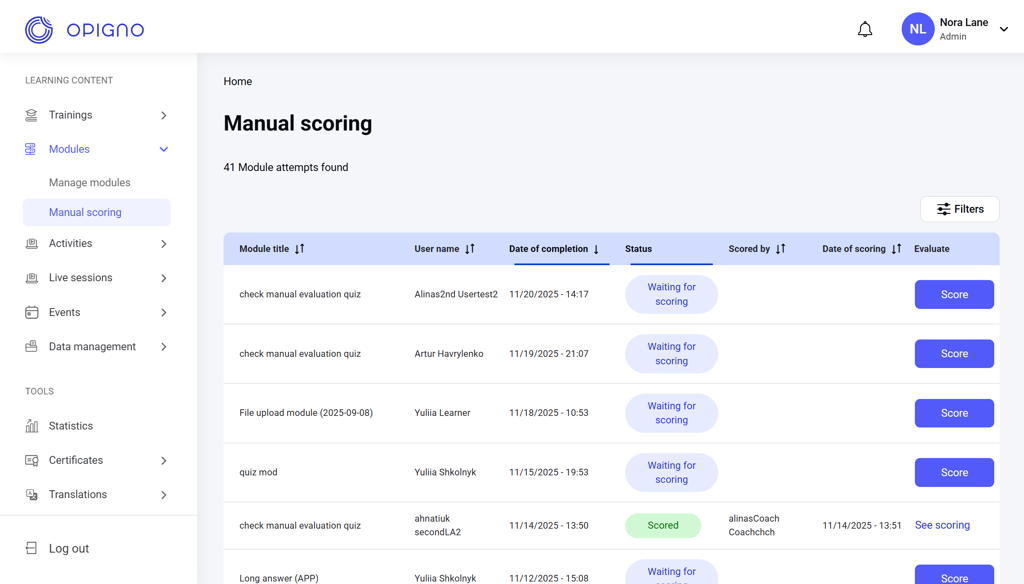Select Manual scoring submenu item

pos(97,212)
